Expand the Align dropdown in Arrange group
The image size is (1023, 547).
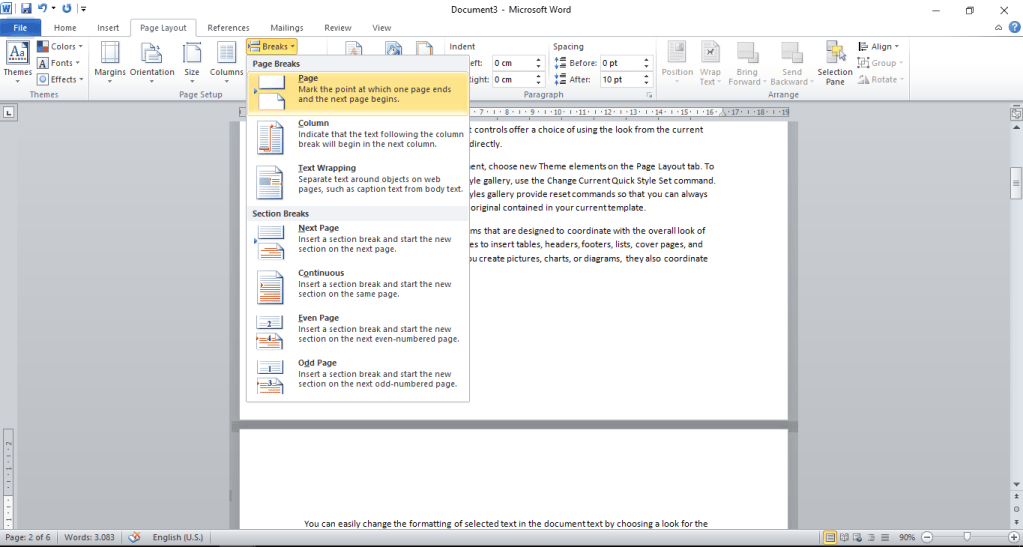pyautogui.click(x=879, y=46)
